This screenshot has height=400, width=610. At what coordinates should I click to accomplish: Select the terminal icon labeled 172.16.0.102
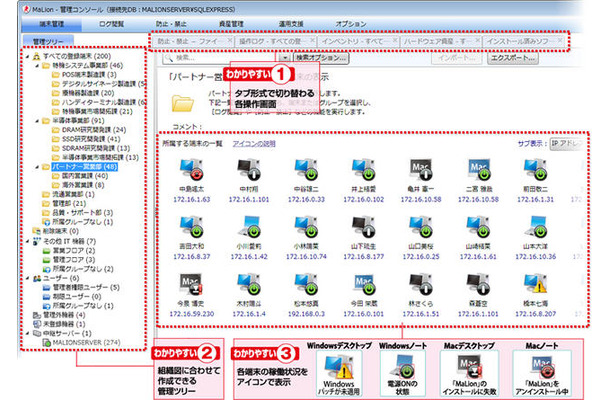[x=363, y=169]
